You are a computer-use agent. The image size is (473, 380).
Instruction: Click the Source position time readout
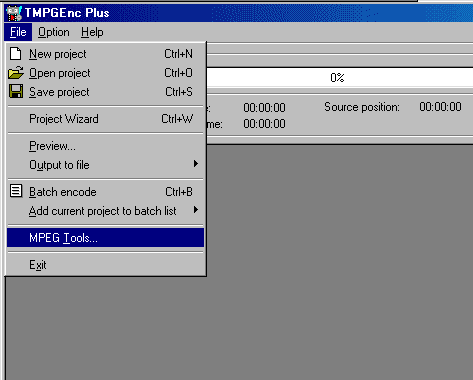440,107
